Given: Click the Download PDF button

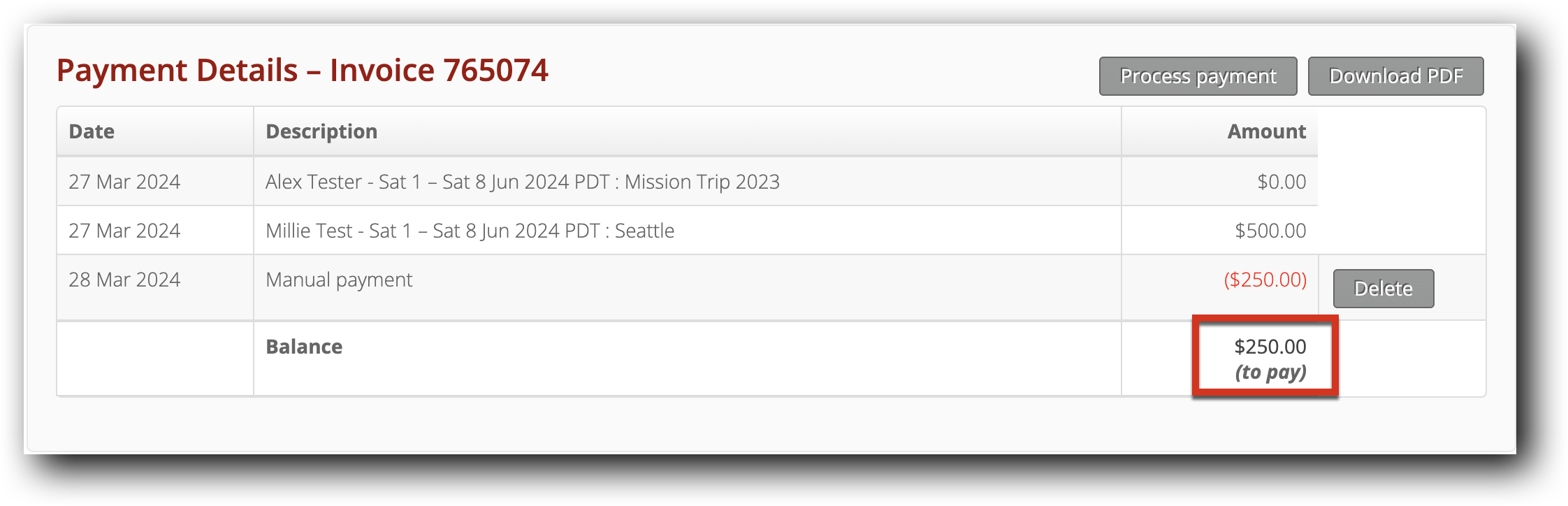Looking at the screenshot, I should (x=1395, y=76).
